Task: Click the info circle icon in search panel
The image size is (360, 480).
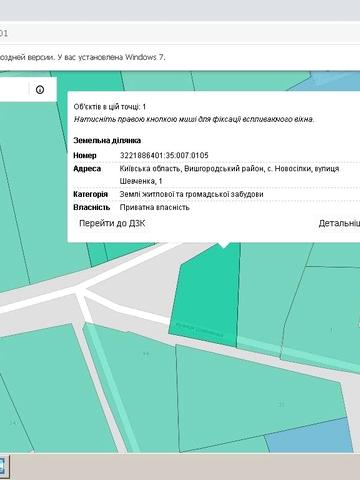Action: coord(40,89)
